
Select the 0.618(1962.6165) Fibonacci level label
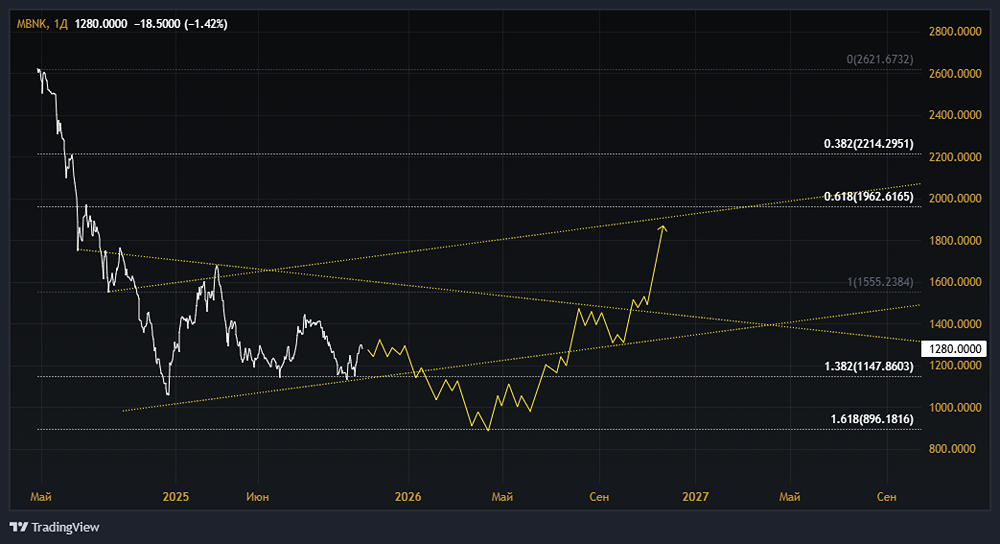[x=869, y=196]
